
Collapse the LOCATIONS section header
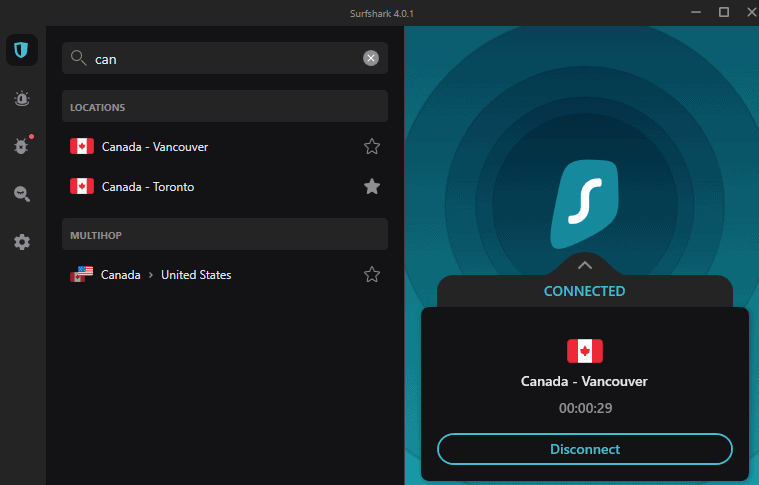[x=225, y=107]
